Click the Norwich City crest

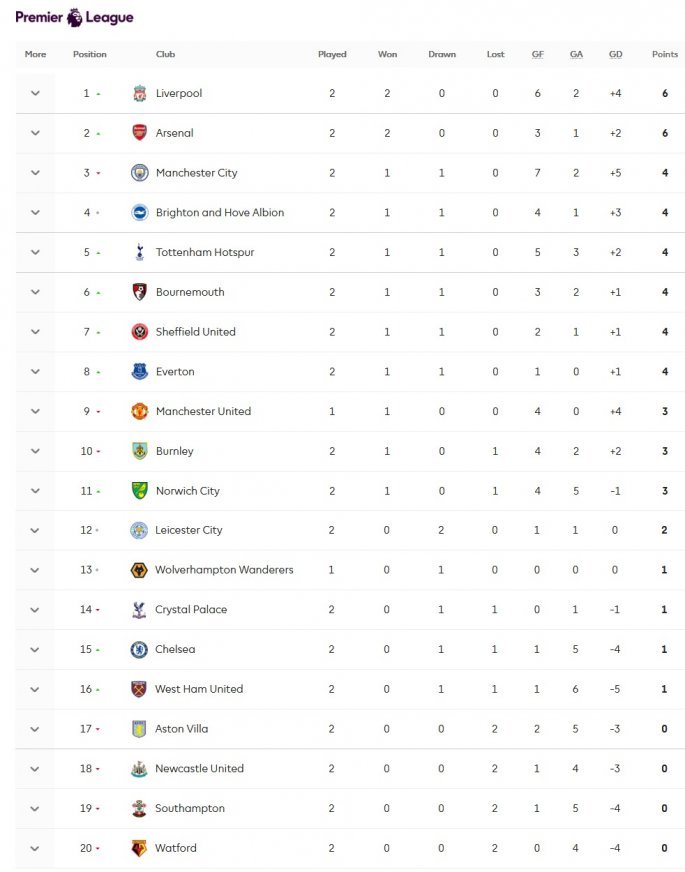click(x=139, y=491)
